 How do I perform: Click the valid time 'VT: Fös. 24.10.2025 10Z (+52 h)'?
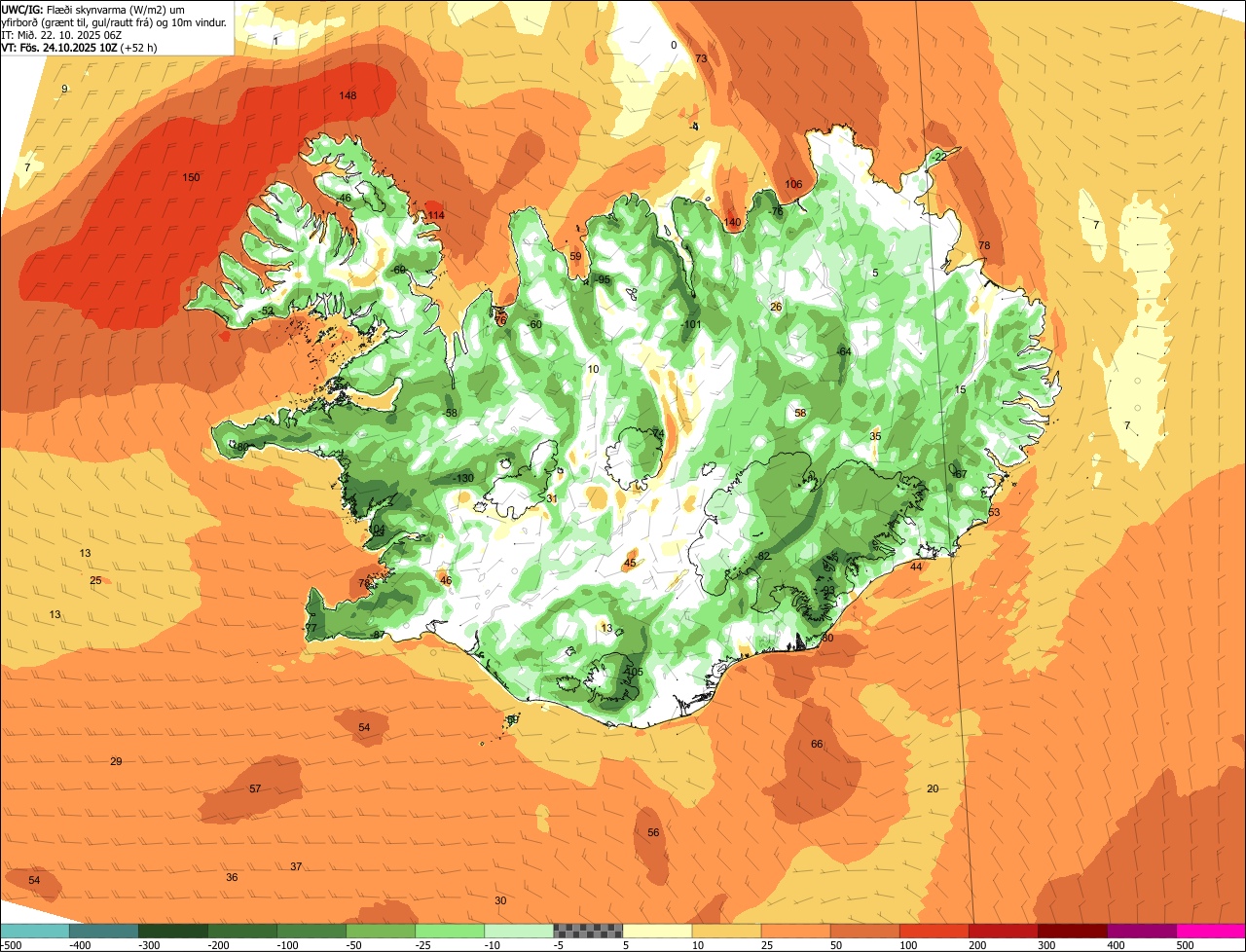(x=79, y=47)
